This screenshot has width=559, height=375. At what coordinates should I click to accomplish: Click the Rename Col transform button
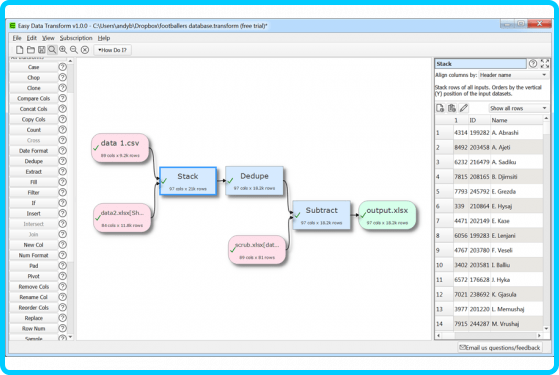[34, 297]
